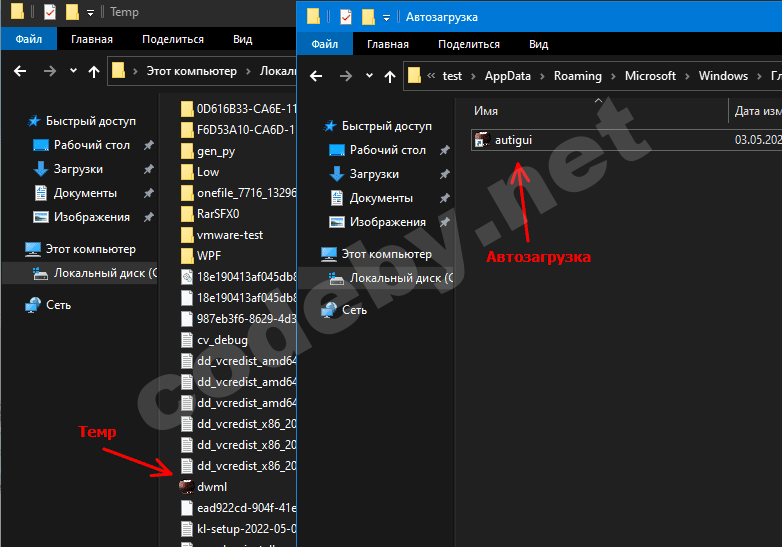Click Roaming segment in address breadcrumb
The height and width of the screenshot is (547, 782).
pyautogui.click(x=578, y=76)
